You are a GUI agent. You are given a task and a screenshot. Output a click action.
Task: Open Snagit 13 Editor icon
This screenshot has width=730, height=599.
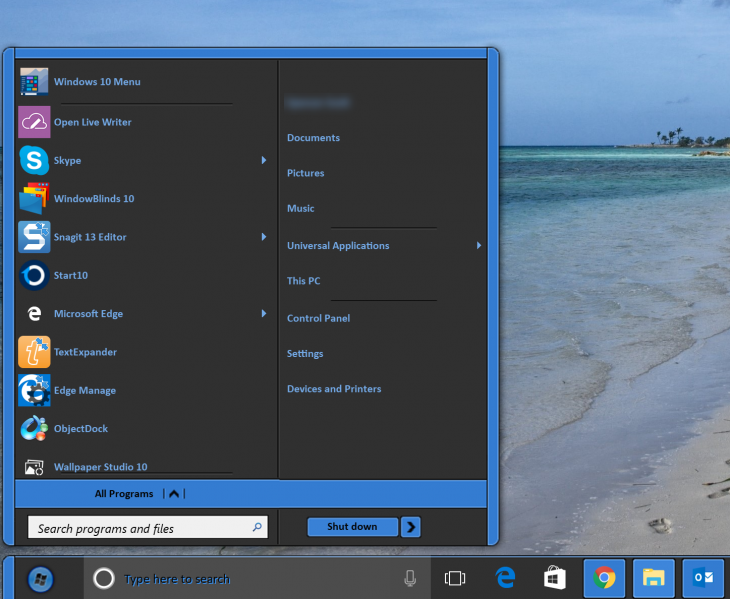click(34, 237)
